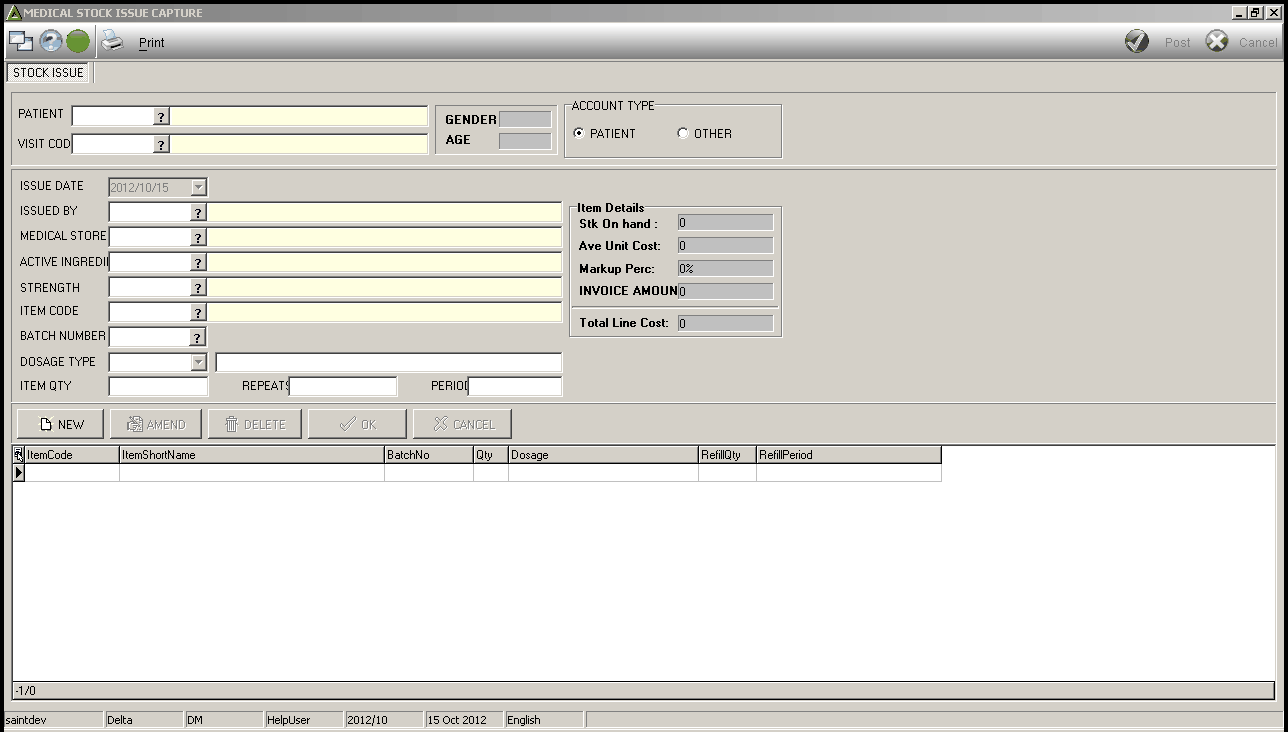Click the MEDICAL STORE code input field
Viewport: 1288px width, 732px height.
click(149, 238)
